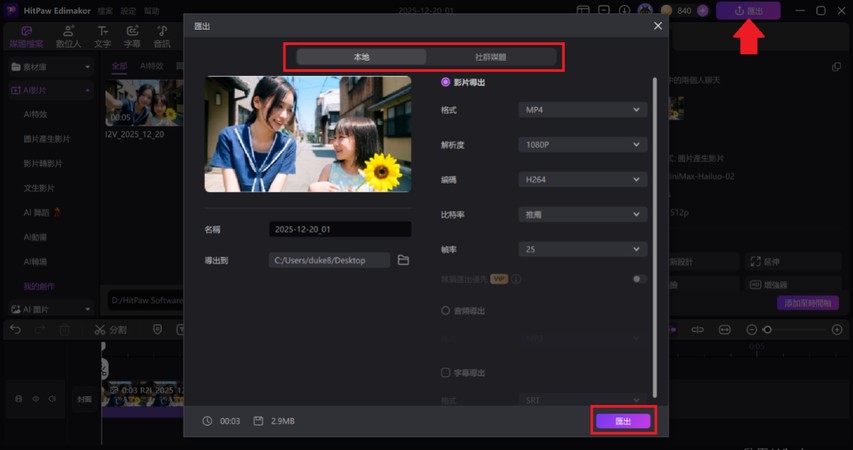Open the 格式 dropdown showing MP4

(x=583, y=110)
